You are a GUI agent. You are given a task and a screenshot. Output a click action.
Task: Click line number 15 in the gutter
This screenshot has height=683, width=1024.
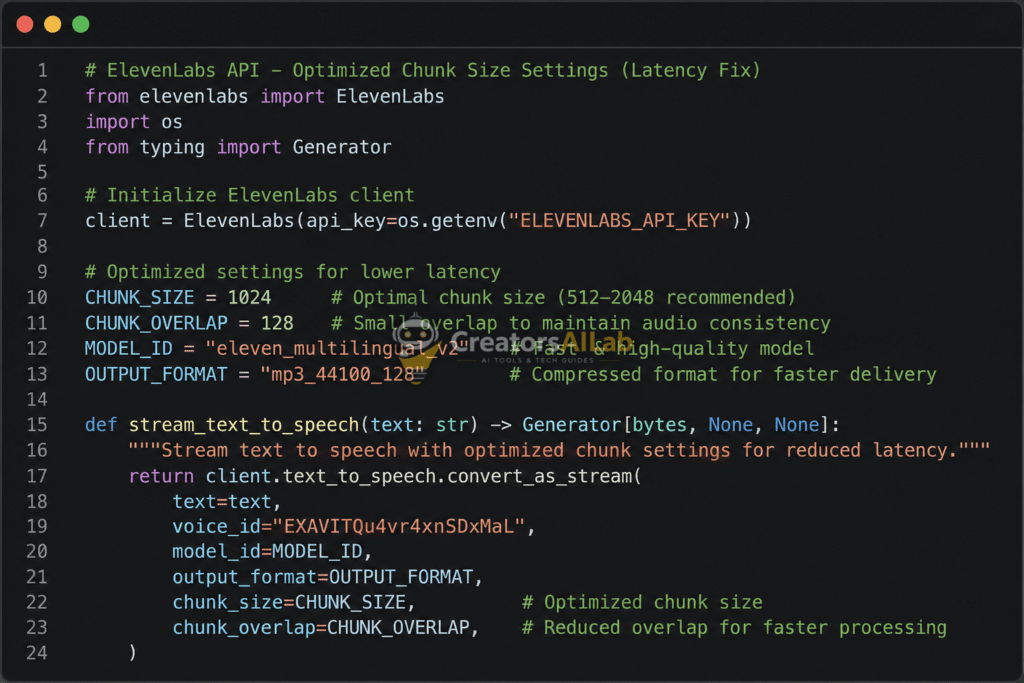tap(37, 425)
